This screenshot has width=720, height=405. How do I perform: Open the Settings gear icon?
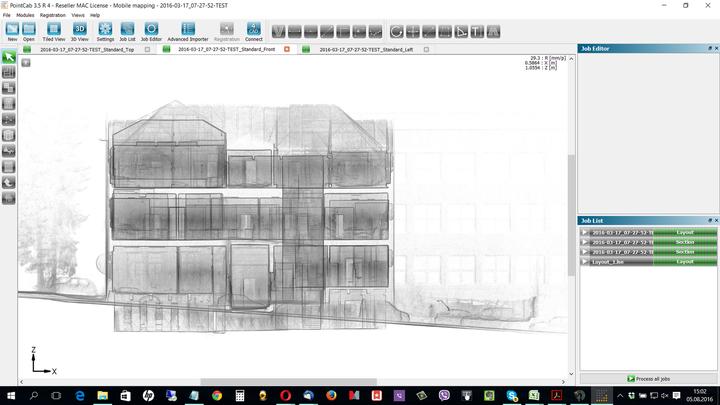coord(104,30)
